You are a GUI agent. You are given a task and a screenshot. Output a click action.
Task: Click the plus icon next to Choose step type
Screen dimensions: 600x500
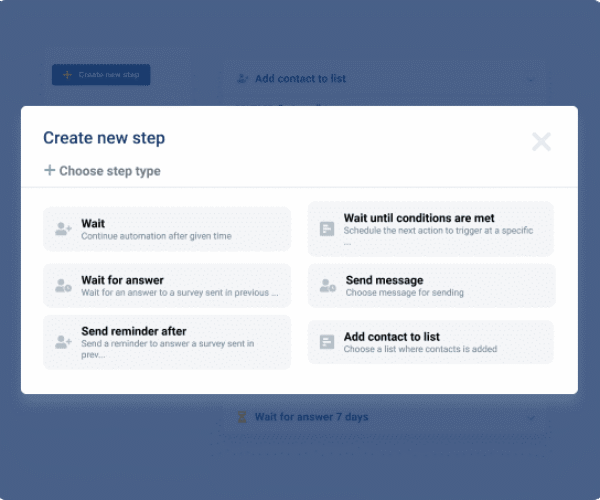coord(49,170)
